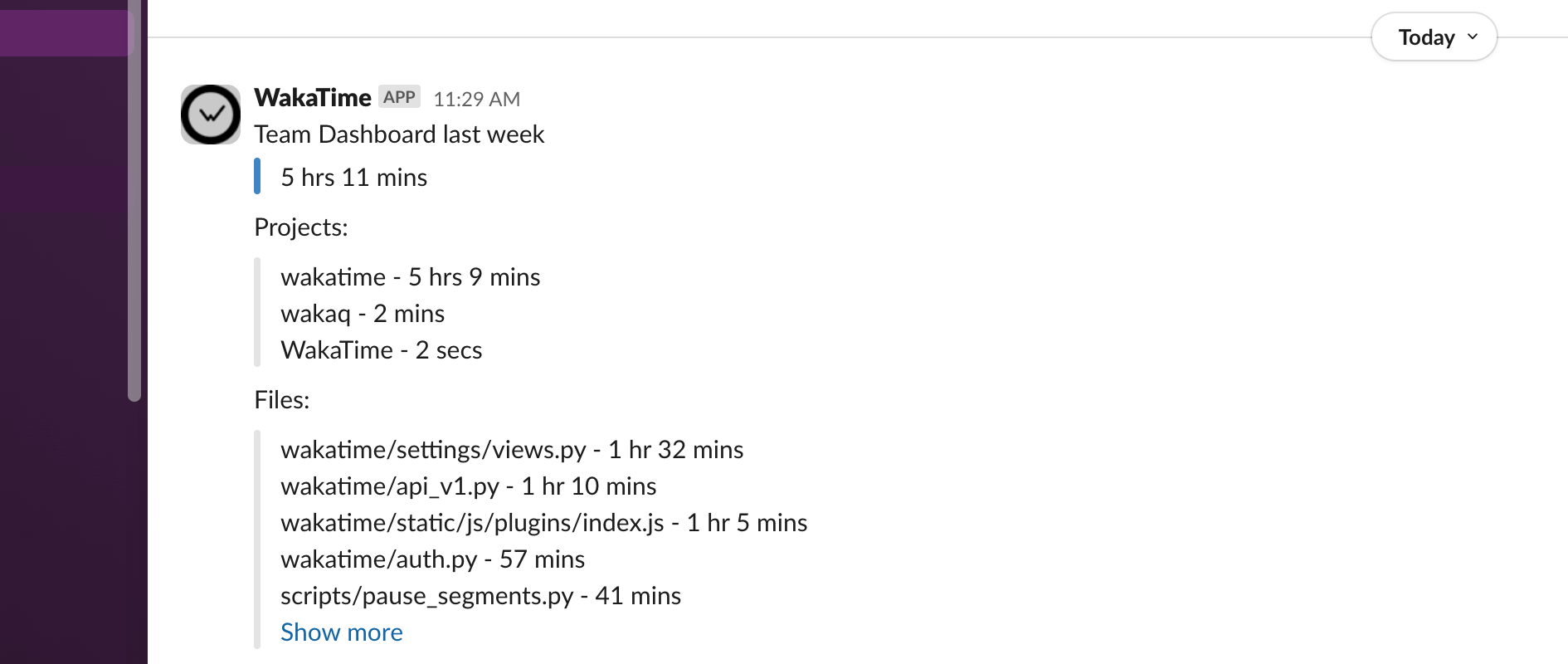Image resolution: width=1568 pixels, height=664 pixels.
Task: Click the chevron arrow inside Today button
Action: point(1473,37)
